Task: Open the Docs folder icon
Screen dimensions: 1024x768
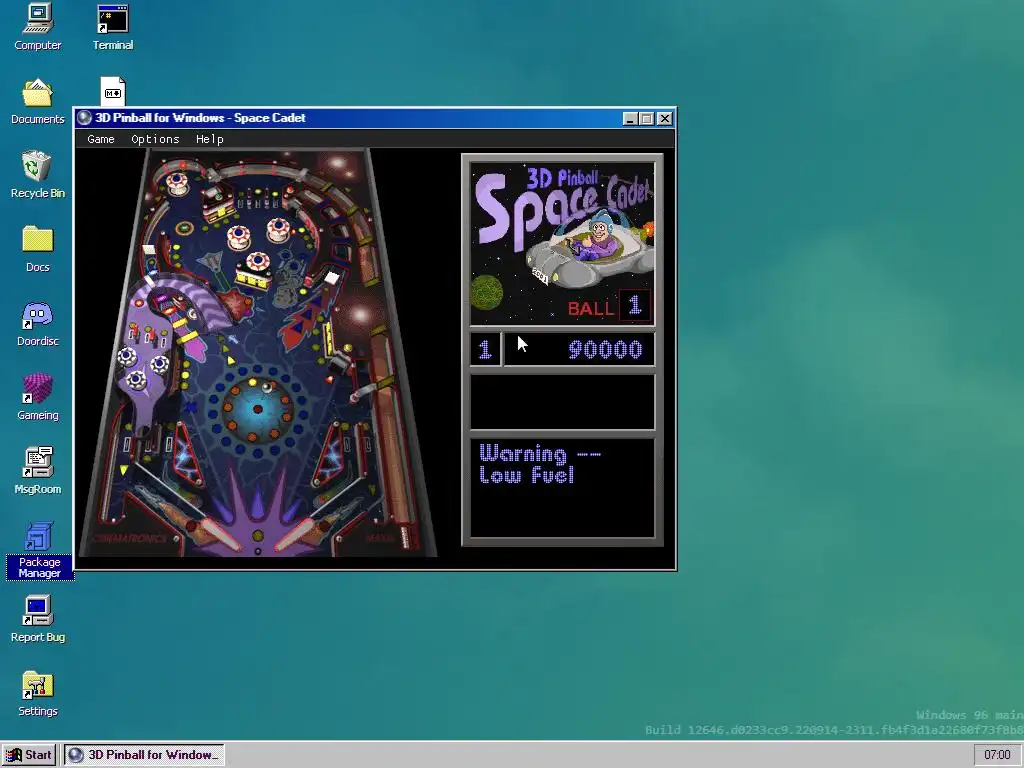Action: (38, 249)
